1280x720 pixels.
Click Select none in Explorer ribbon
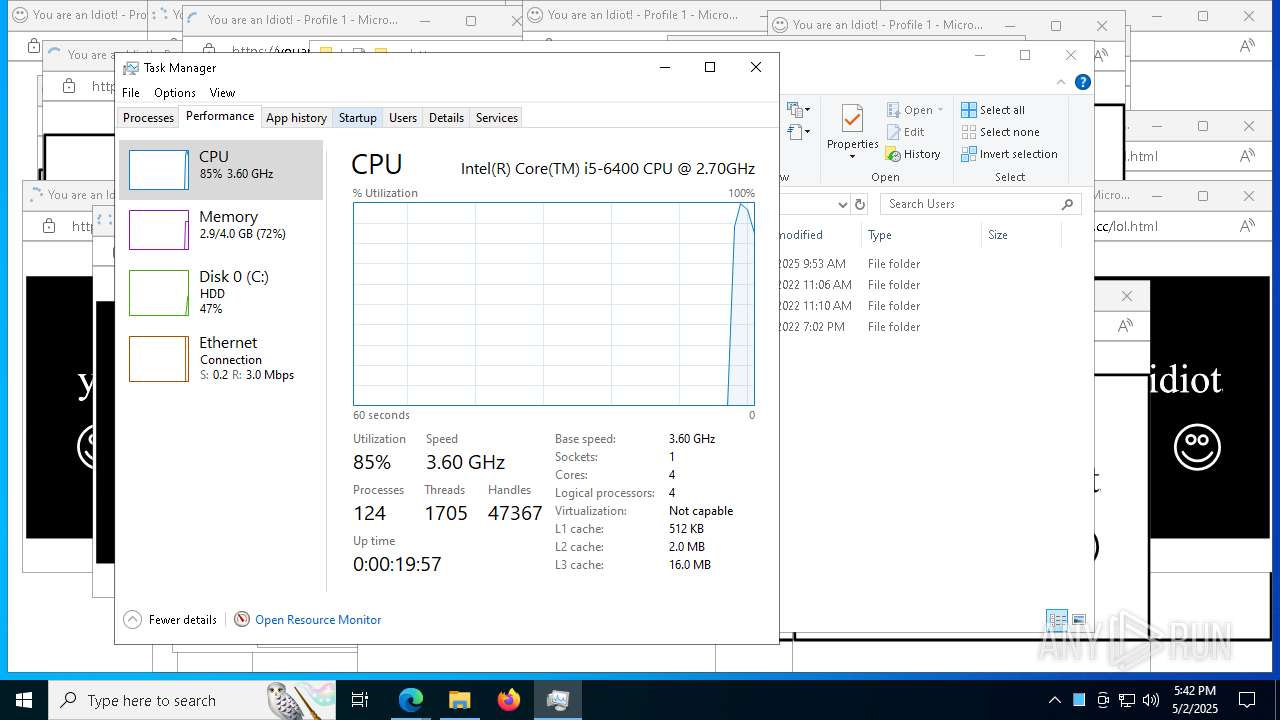(1000, 132)
